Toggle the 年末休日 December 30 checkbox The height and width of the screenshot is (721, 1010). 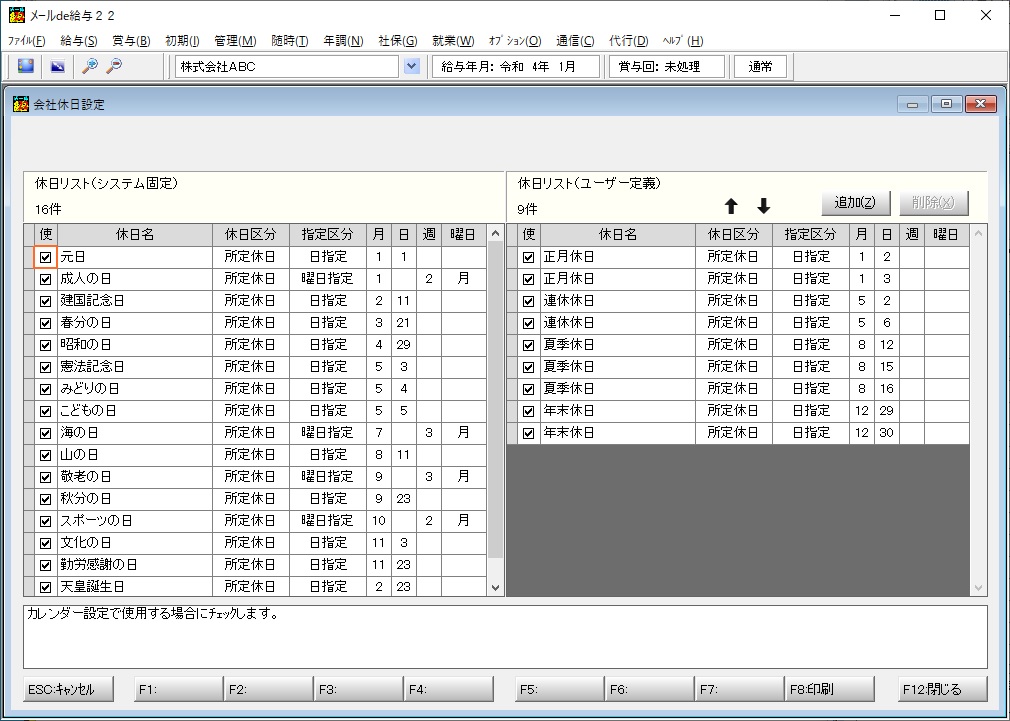click(x=528, y=433)
